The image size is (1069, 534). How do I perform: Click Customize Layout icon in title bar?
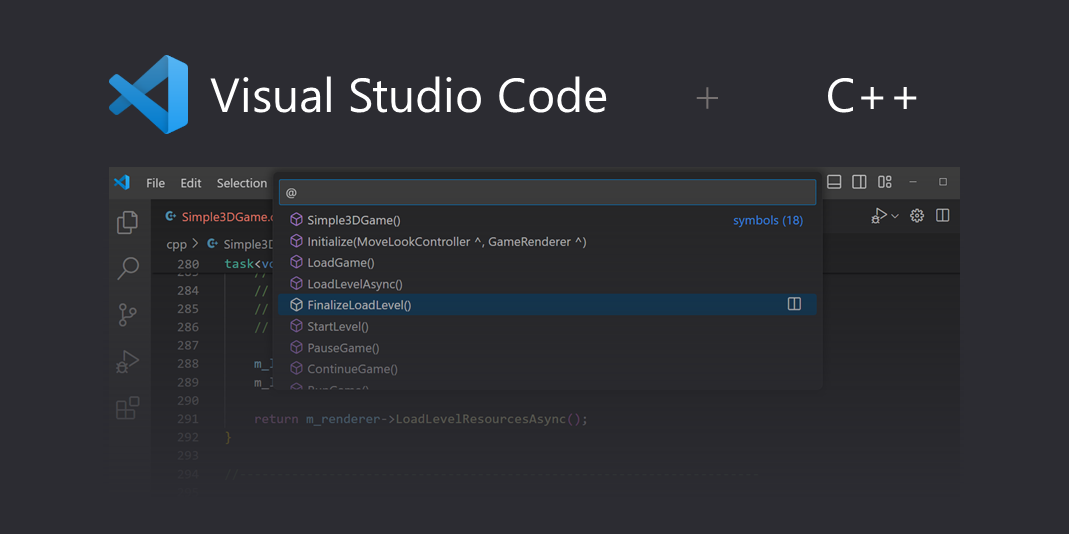tap(885, 182)
